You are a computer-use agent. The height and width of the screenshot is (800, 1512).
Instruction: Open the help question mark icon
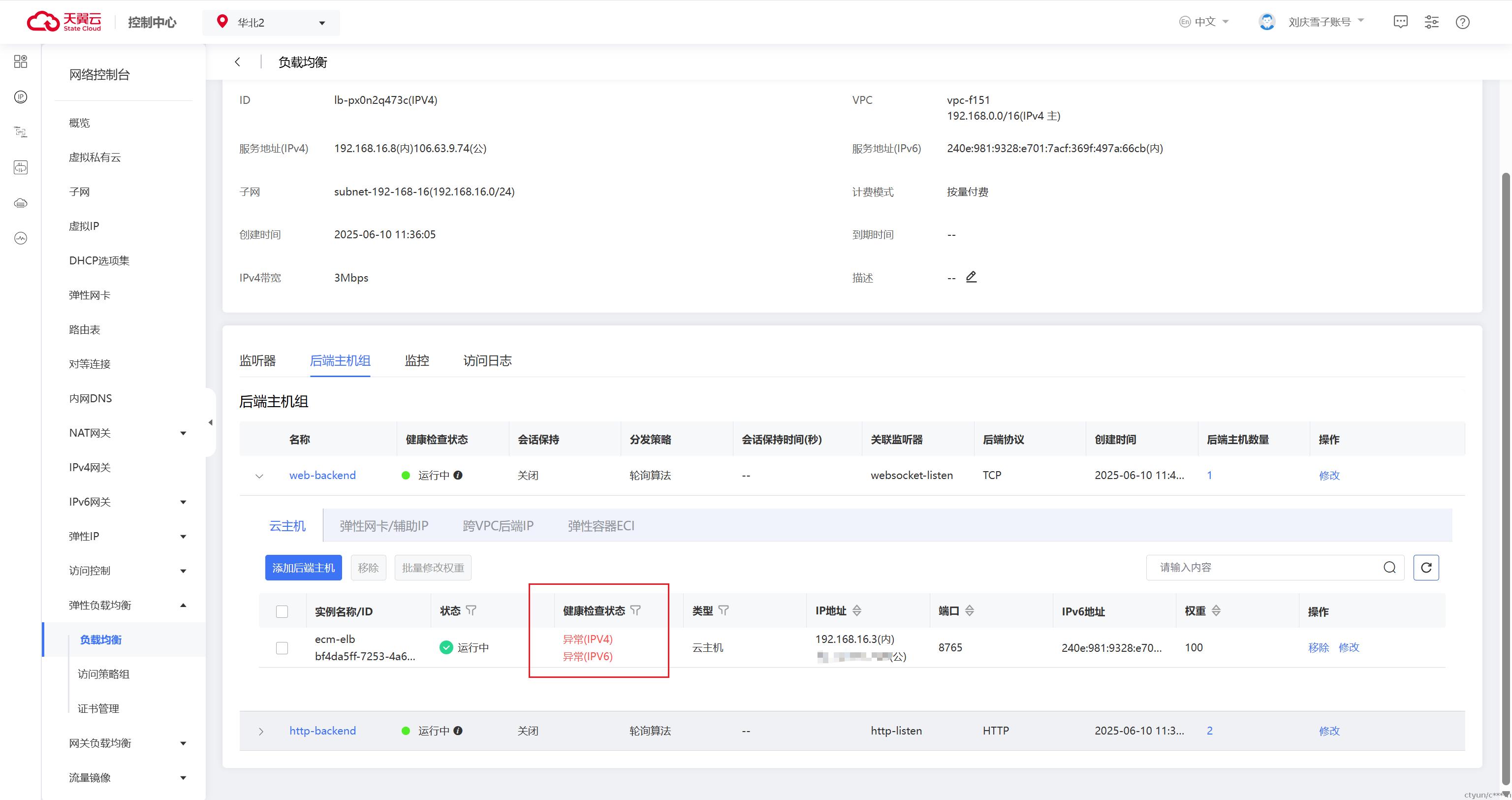pos(1462,22)
